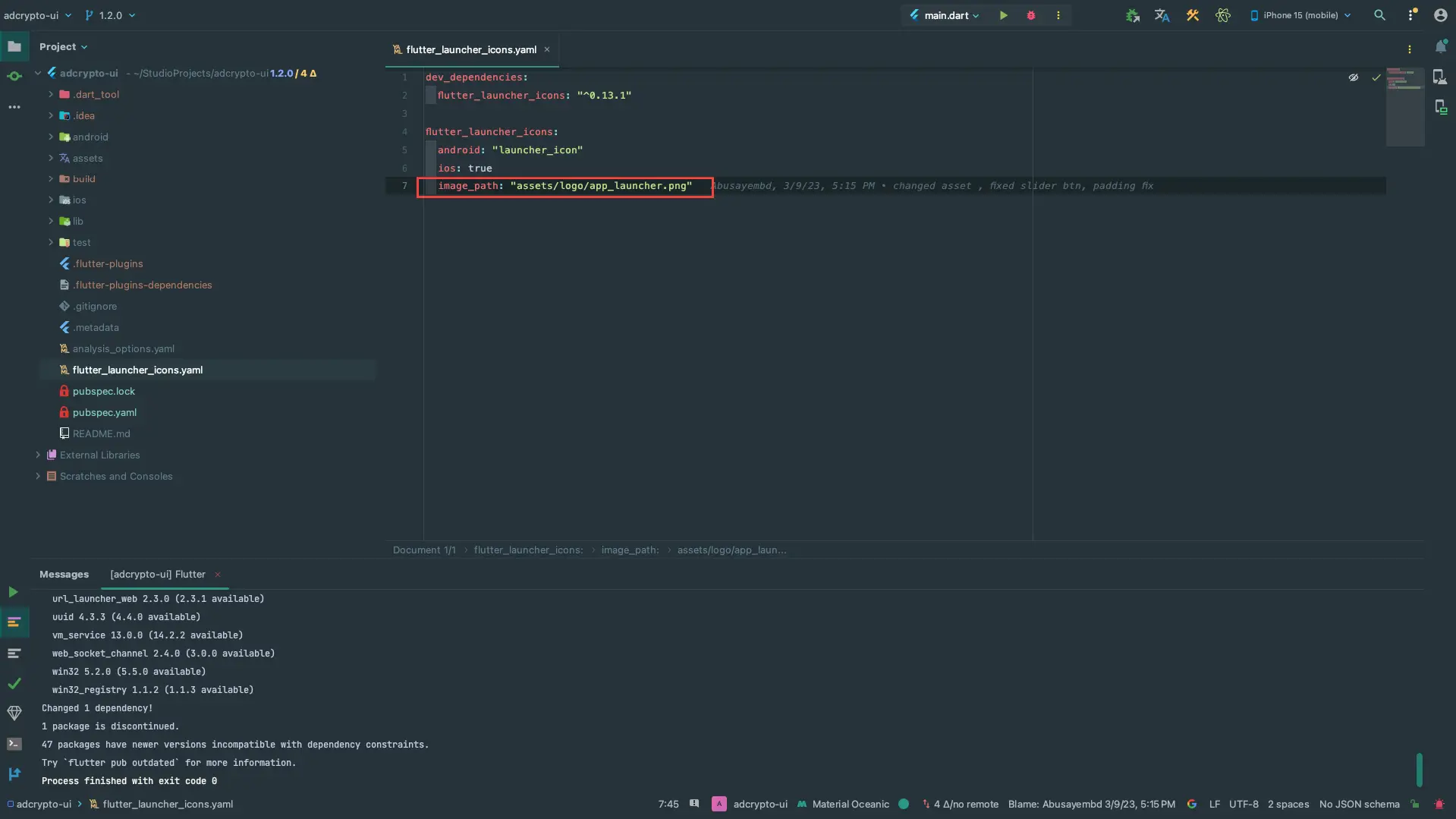Open the Project tool window folder icon

pos(14,46)
